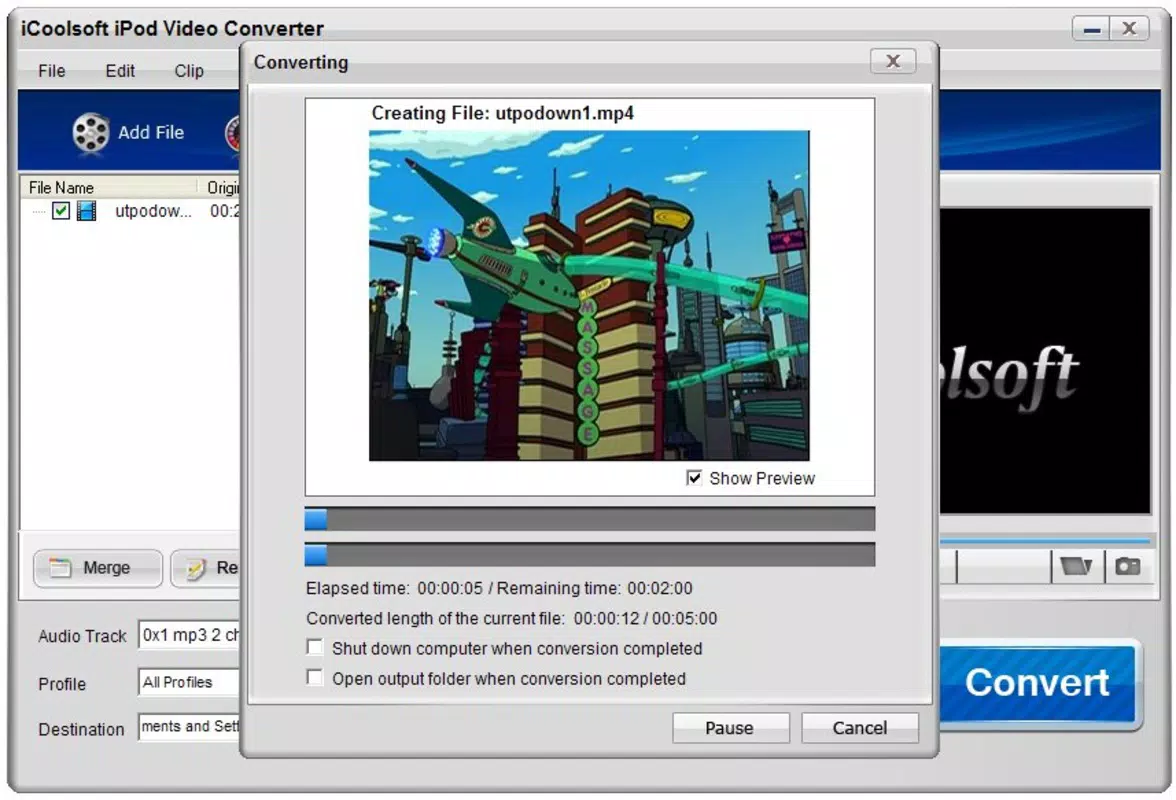Click the lower conversion progress bar
This screenshot has height=800, width=1176.
click(x=590, y=555)
